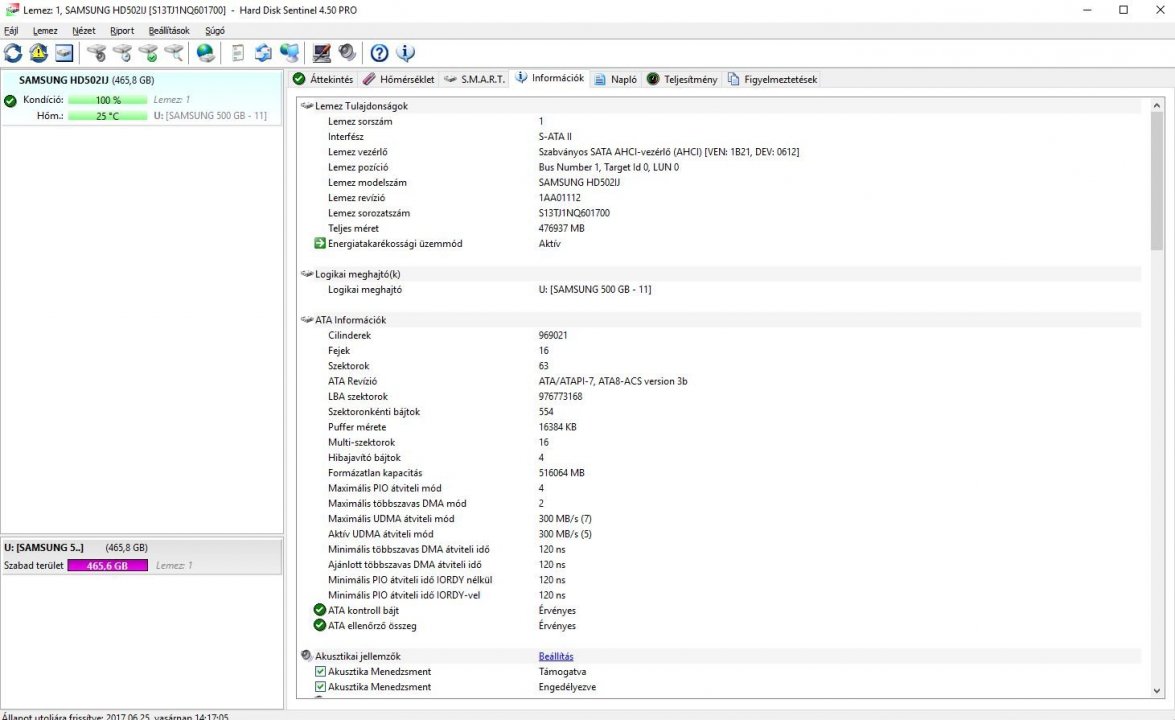Click the disk with green checkmark icon
This screenshot has height=720, width=1175.
[x=148, y=52]
